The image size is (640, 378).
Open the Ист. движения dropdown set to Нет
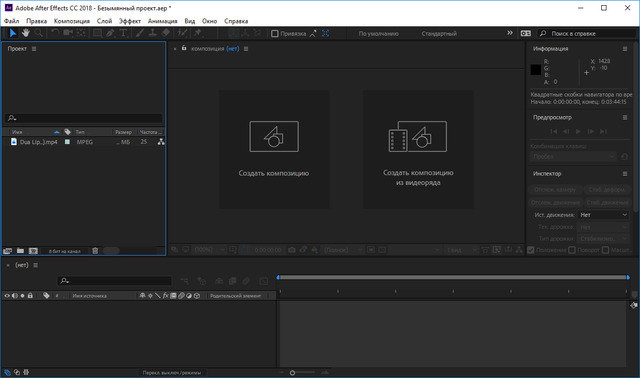603,215
